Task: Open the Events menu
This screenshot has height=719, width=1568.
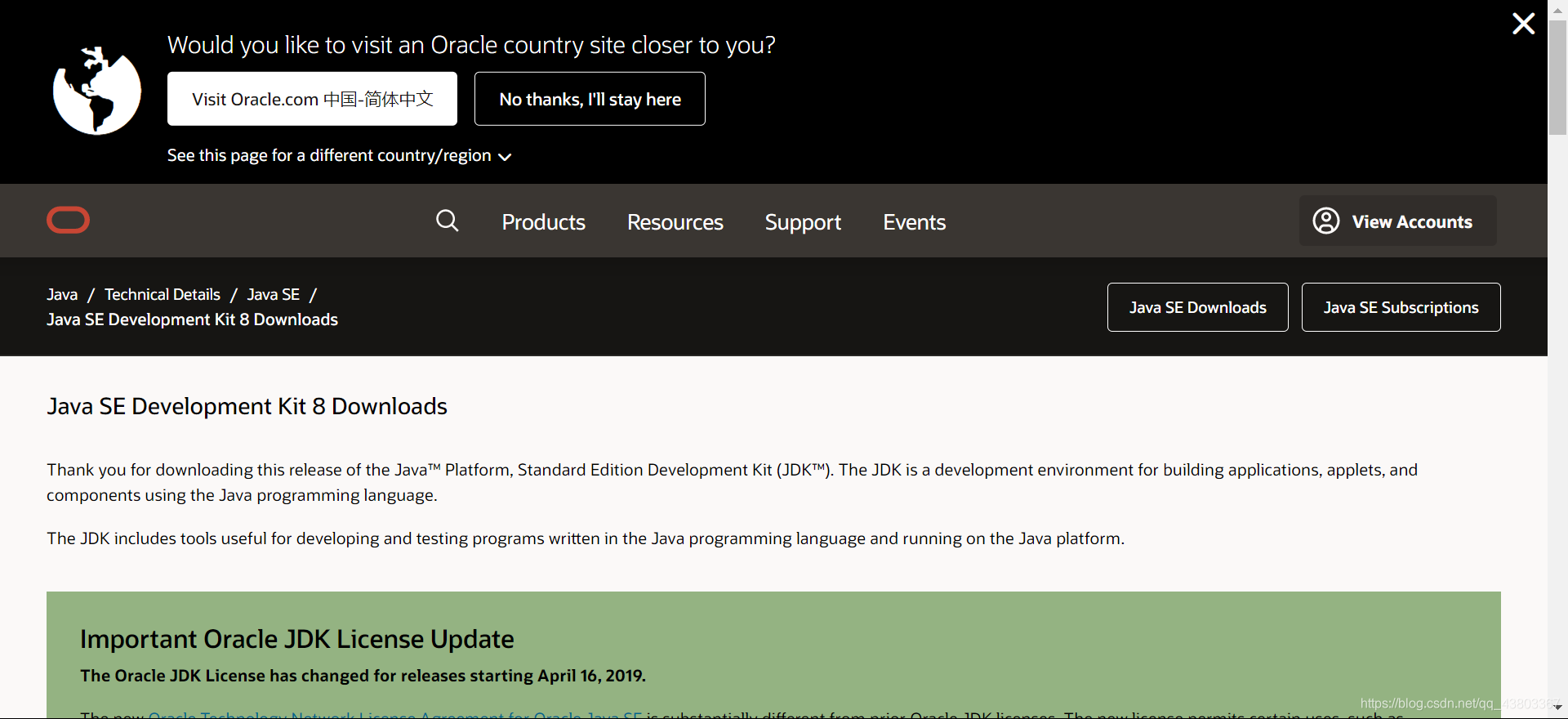Action: pos(914,222)
